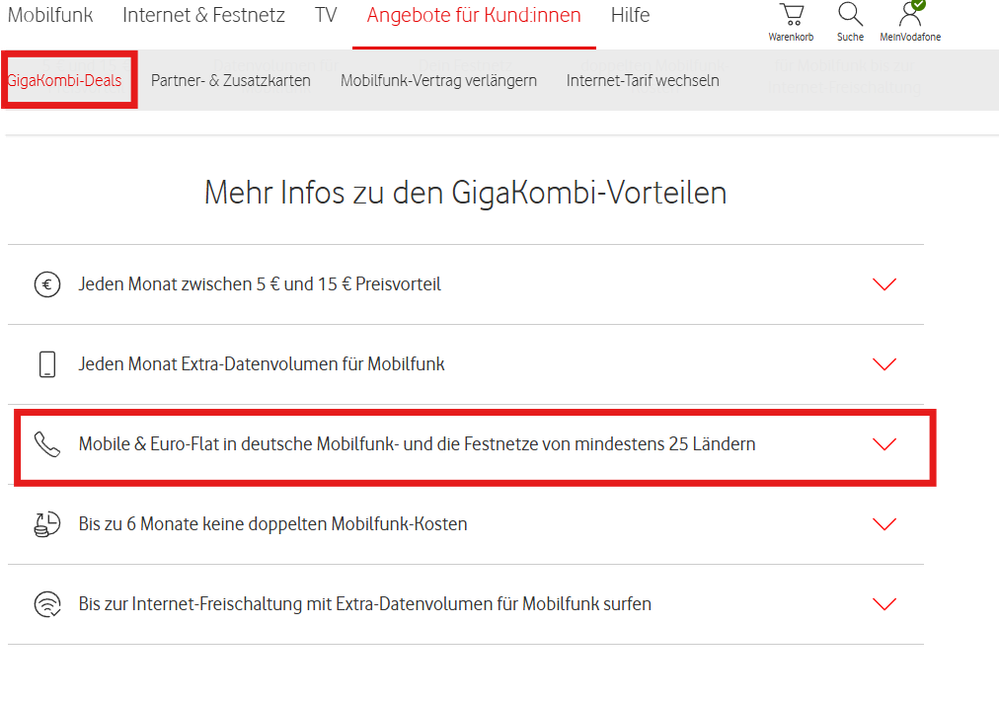
Task: Click the smartphone icon beside Extra-Datenvolumen row
Action: pyautogui.click(x=47, y=364)
